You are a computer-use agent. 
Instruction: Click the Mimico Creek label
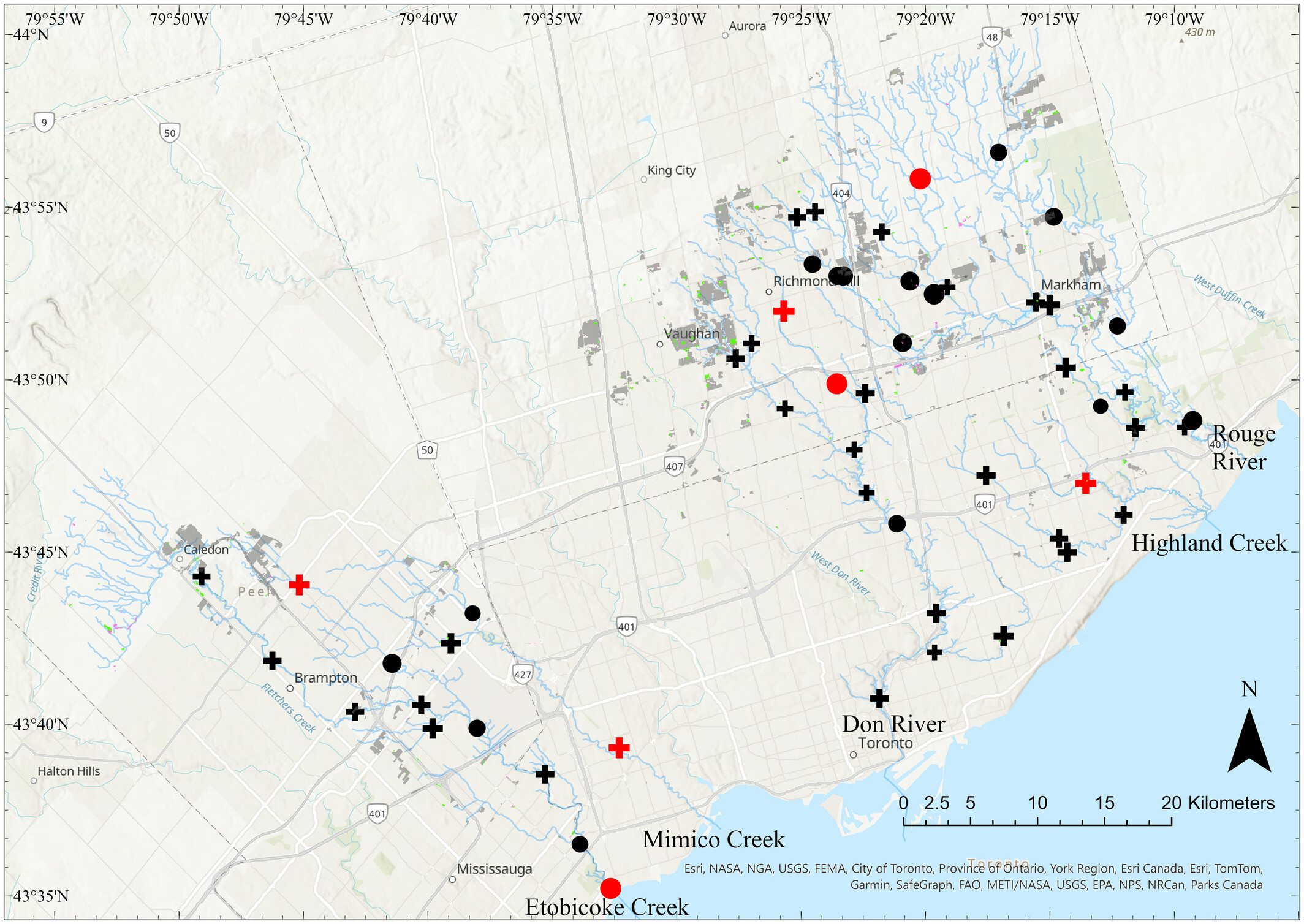(x=713, y=839)
